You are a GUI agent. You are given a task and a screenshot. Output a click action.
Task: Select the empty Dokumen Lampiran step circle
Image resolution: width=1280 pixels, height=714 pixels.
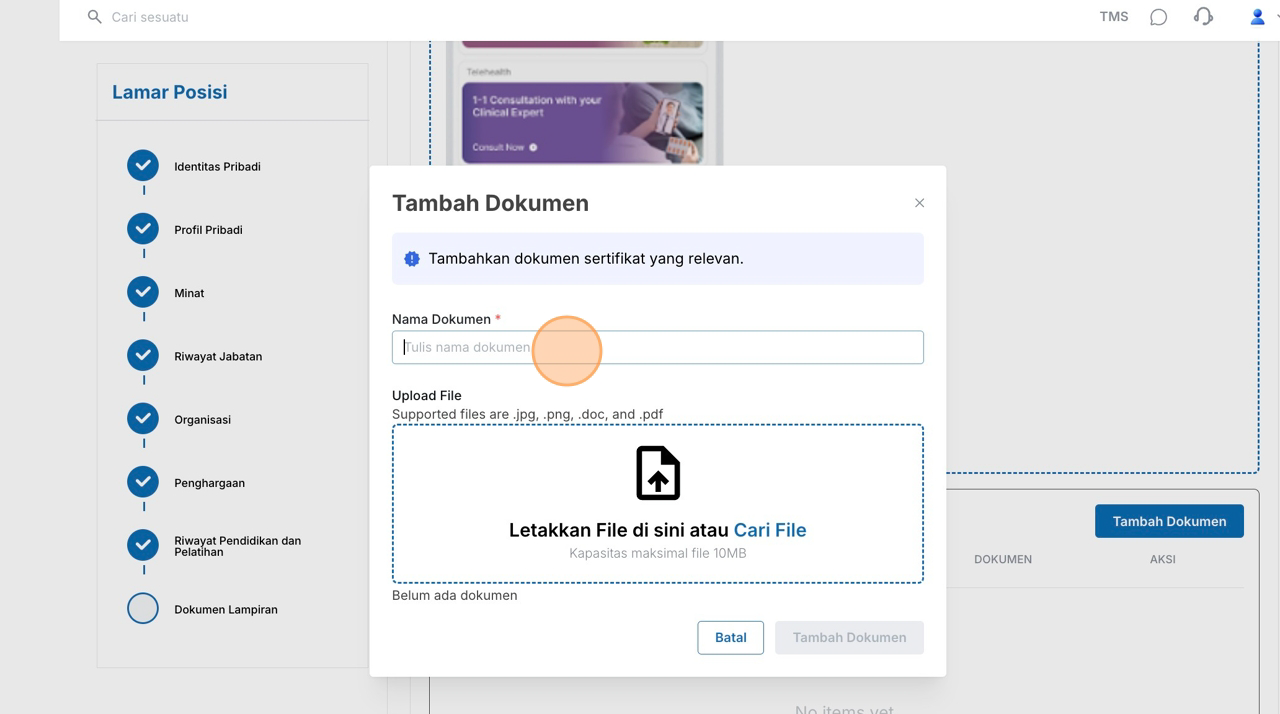[x=143, y=608]
